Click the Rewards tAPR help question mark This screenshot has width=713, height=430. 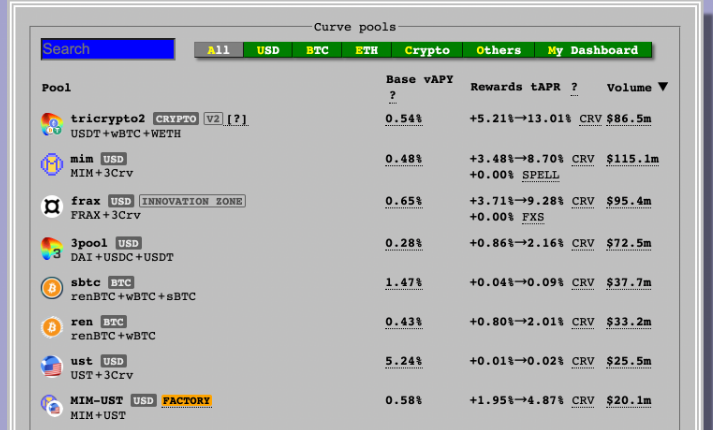click(574, 87)
